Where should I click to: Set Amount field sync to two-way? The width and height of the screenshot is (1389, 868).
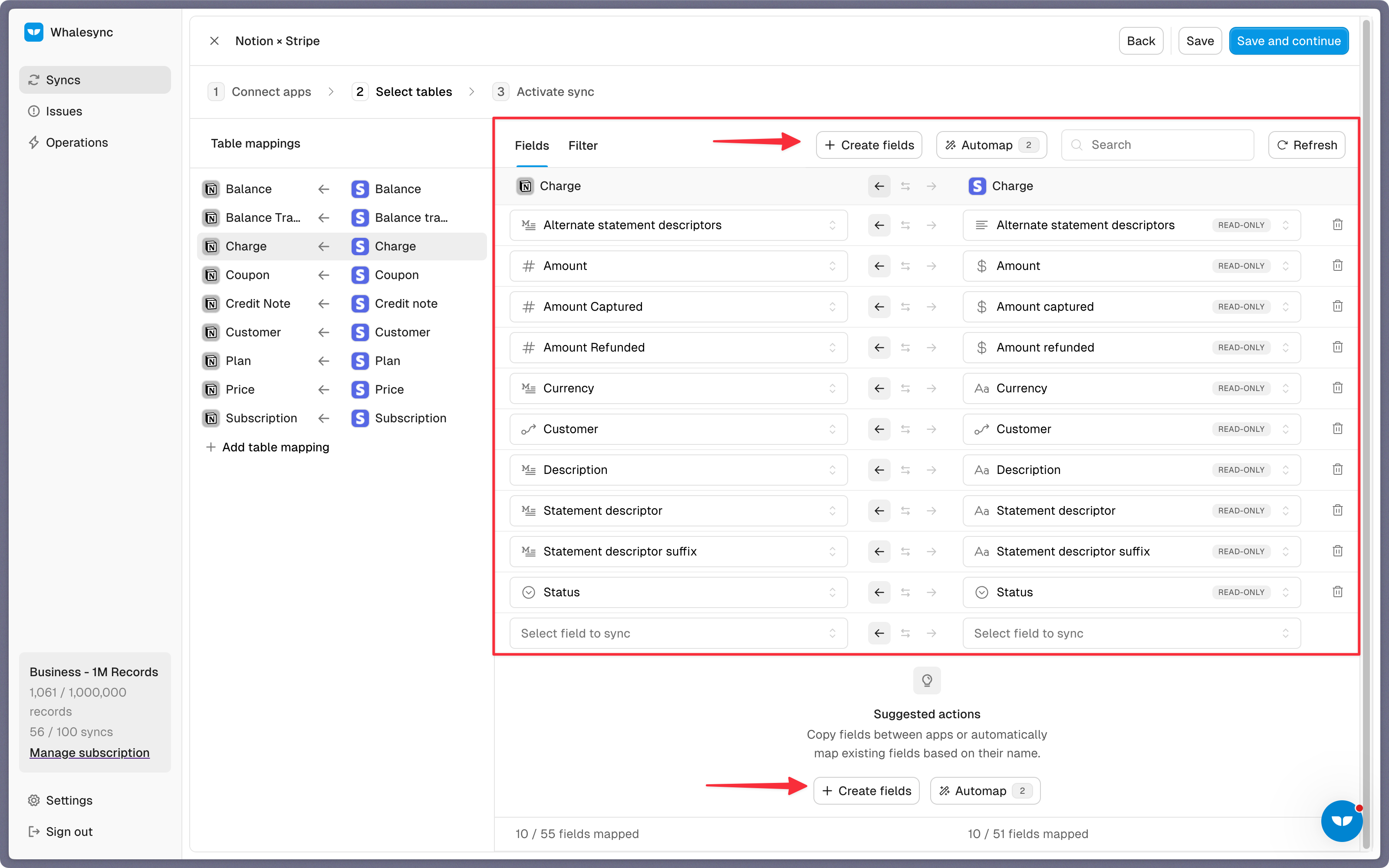905,266
